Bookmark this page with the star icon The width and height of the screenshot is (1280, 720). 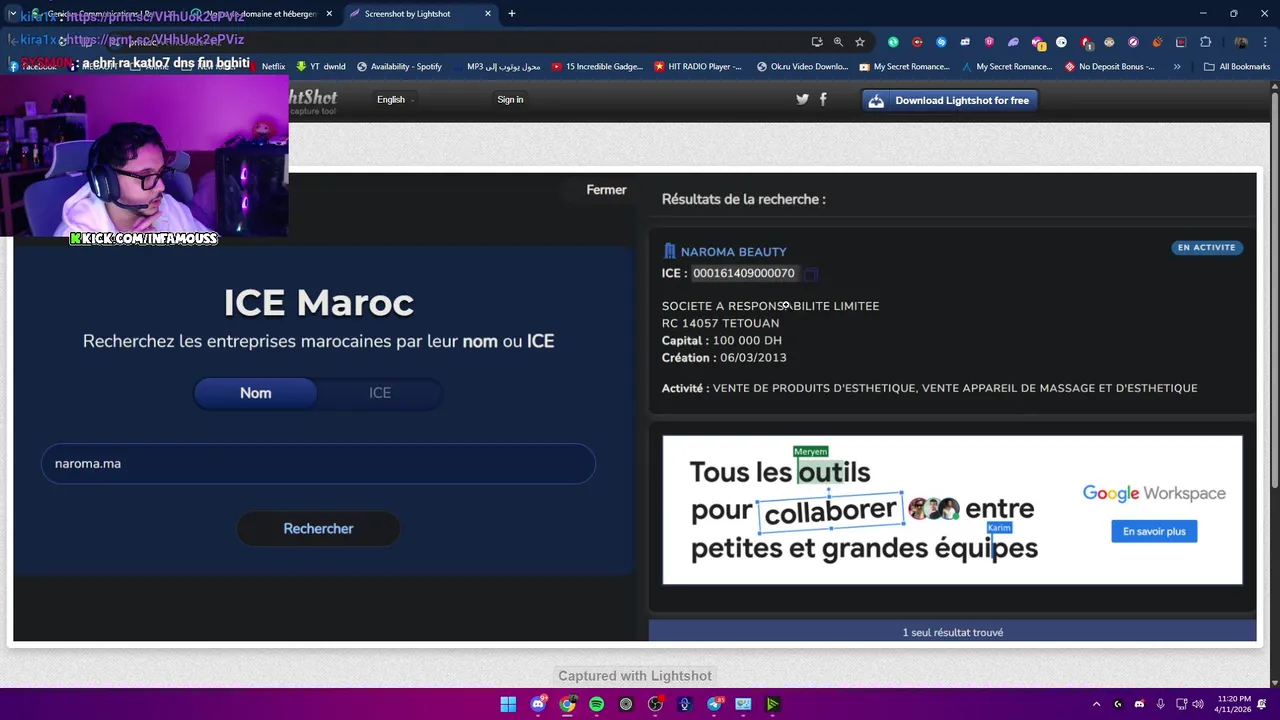click(x=859, y=42)
